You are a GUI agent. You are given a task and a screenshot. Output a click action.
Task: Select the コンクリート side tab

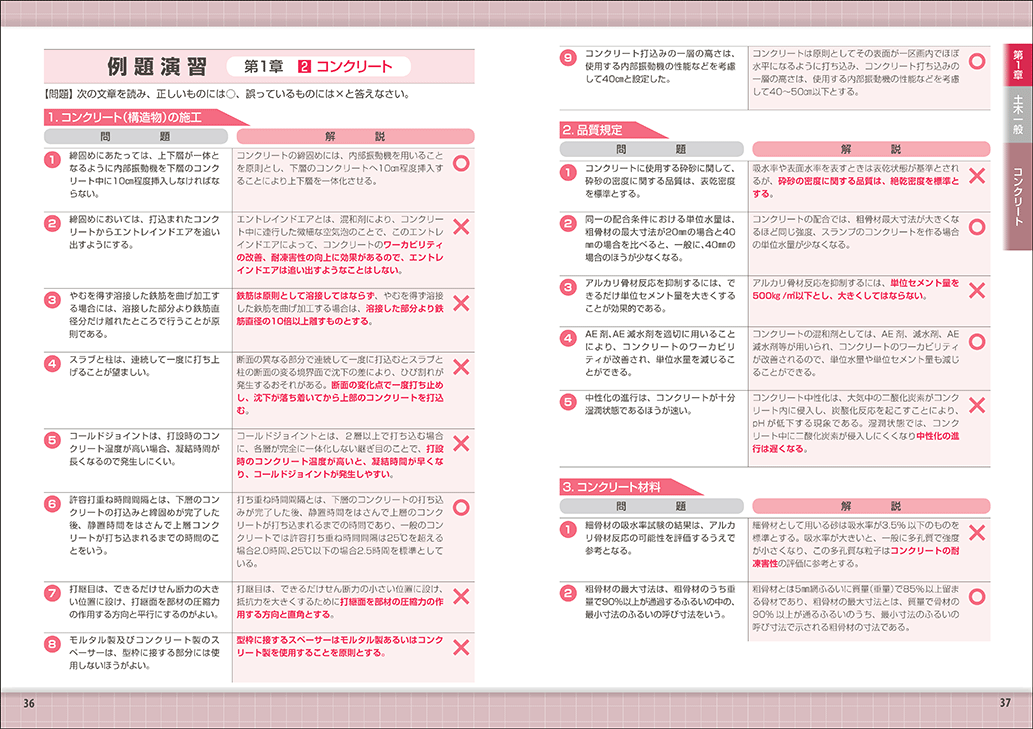tap(1018, 196)
